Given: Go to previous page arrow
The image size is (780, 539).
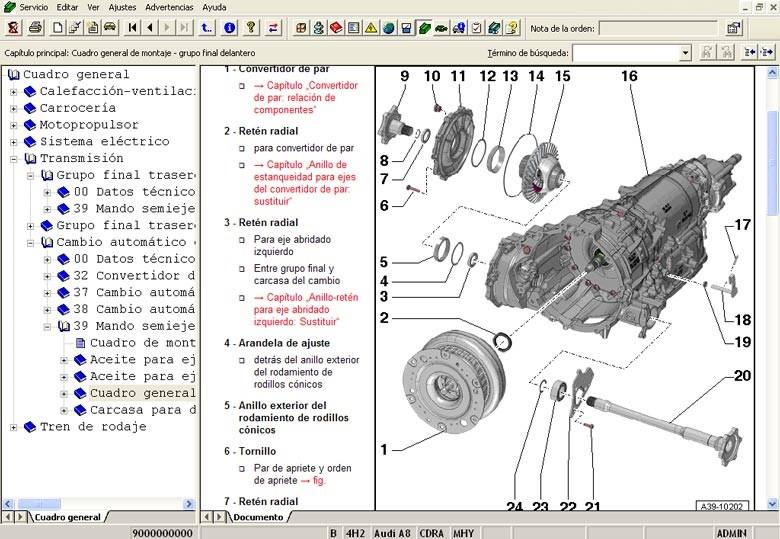Looking at the screenshot, I should pyautogui.click(x=149, y=27).
